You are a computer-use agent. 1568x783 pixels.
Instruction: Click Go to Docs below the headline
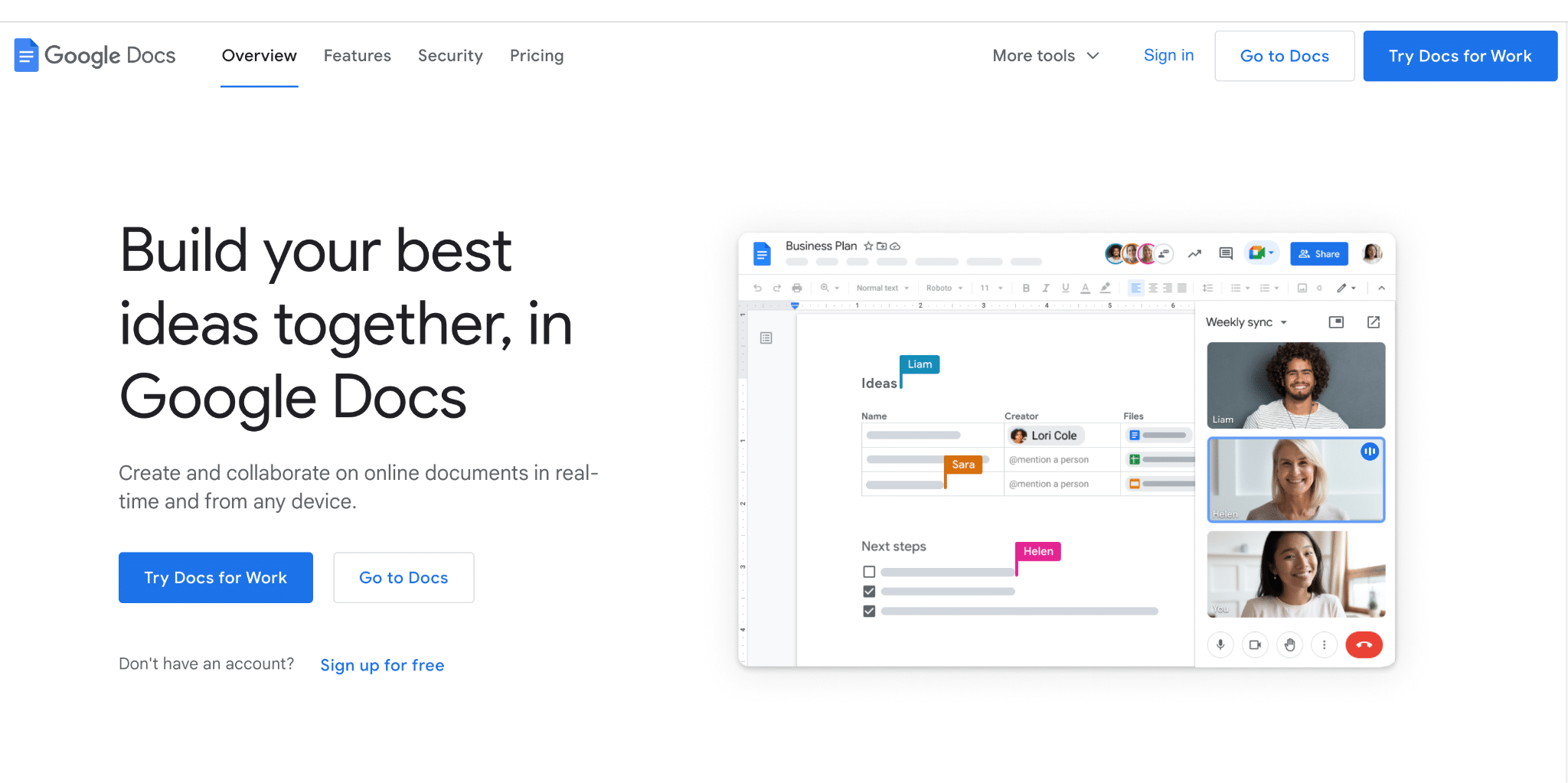(403, 578)
